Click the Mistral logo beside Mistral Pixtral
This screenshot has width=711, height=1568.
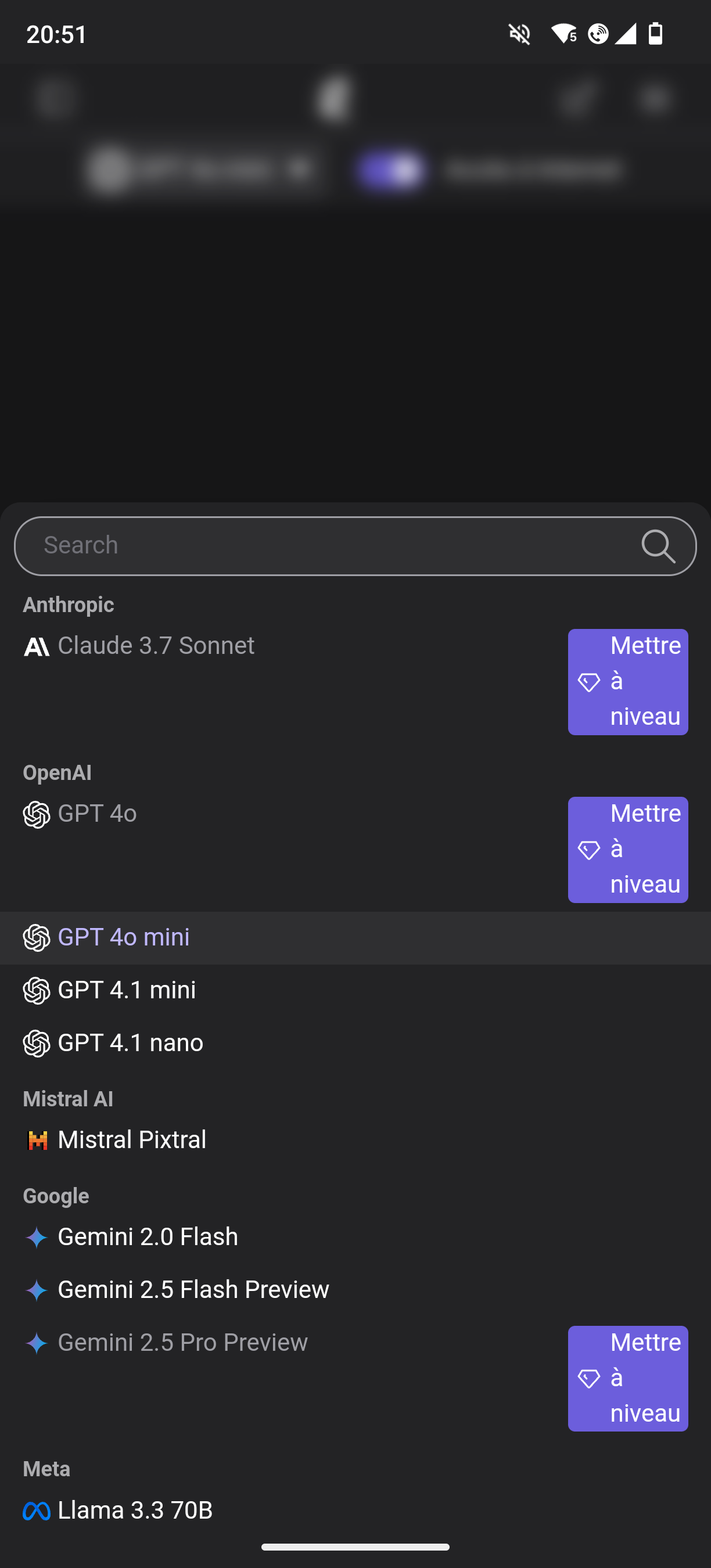click(37, 1140)
